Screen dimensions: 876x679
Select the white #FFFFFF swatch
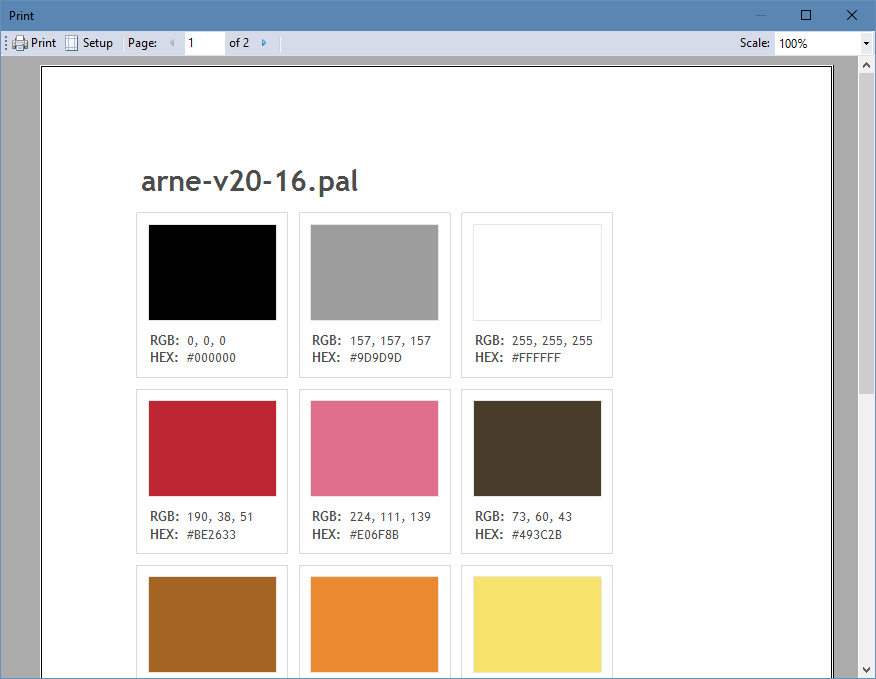pyautogui.click(x=537, y=272)
